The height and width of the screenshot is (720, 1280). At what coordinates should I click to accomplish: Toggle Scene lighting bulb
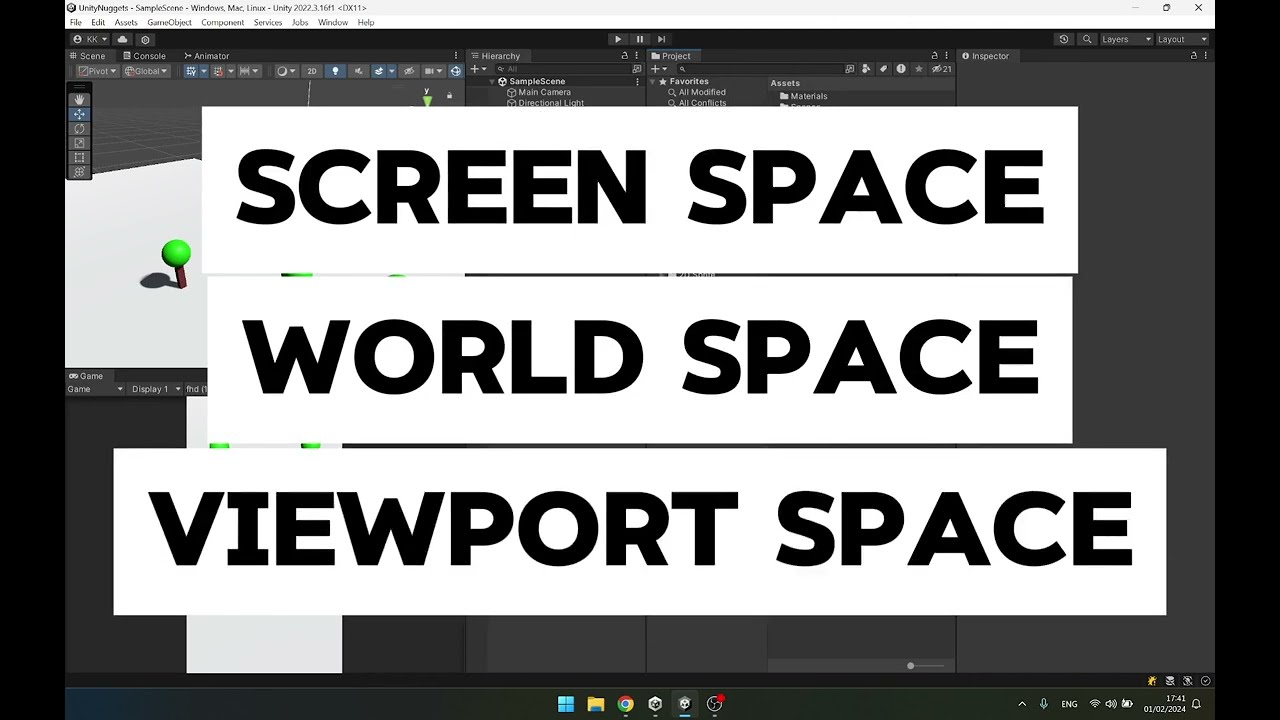click(x=335, y=71)
